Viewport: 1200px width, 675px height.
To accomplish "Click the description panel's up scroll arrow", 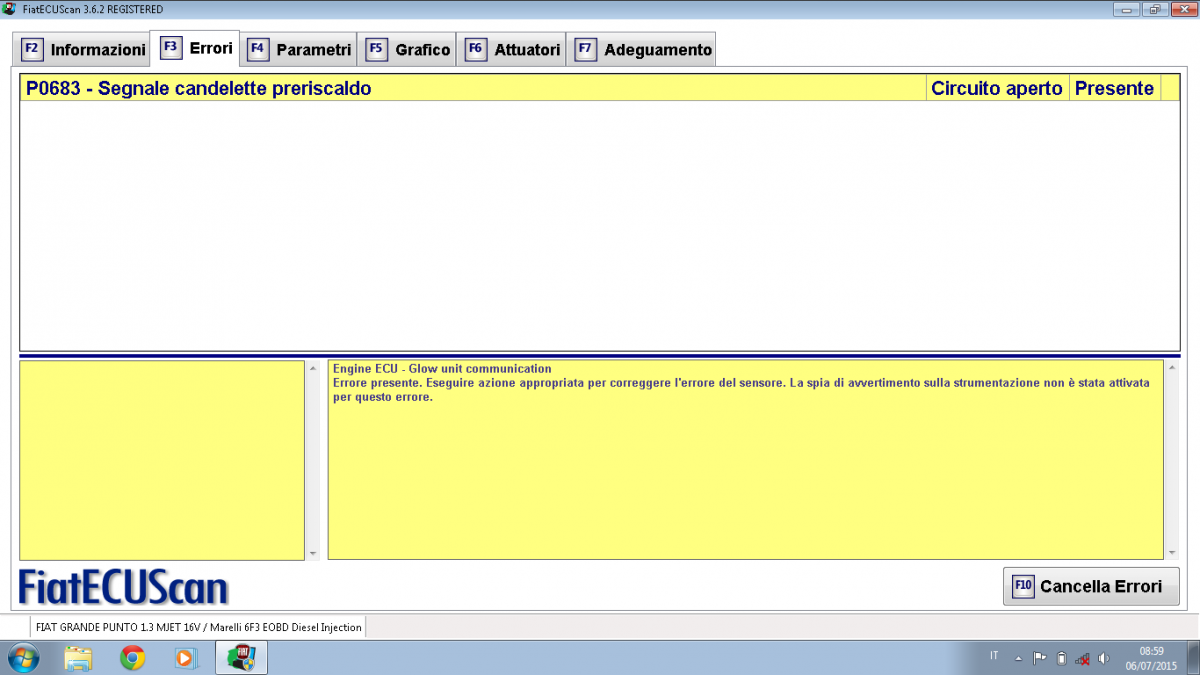I will point(1172,367).
